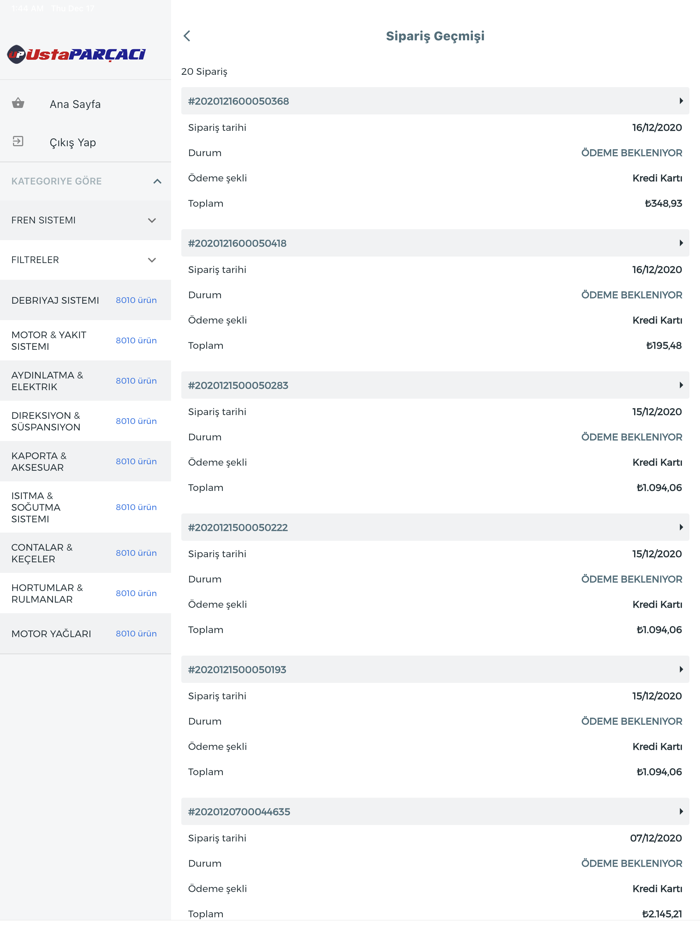Open order #2020121600050368 arrow
The image size is (700, 934).
click(x=681, y=101)
